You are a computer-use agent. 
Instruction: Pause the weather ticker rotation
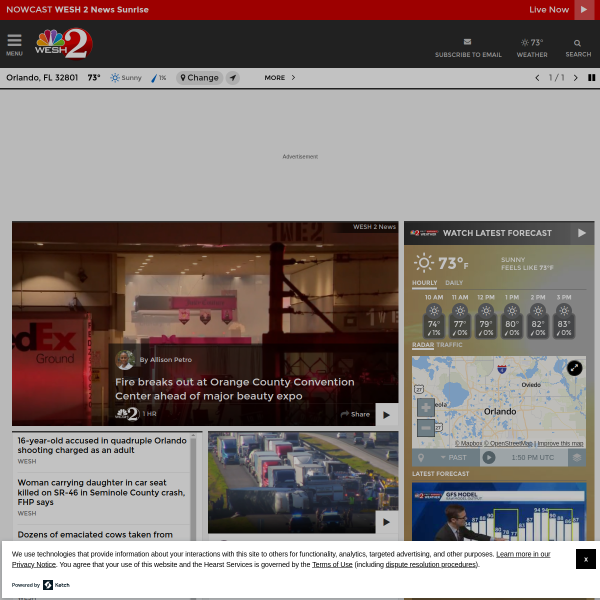(x=591, y=77)
